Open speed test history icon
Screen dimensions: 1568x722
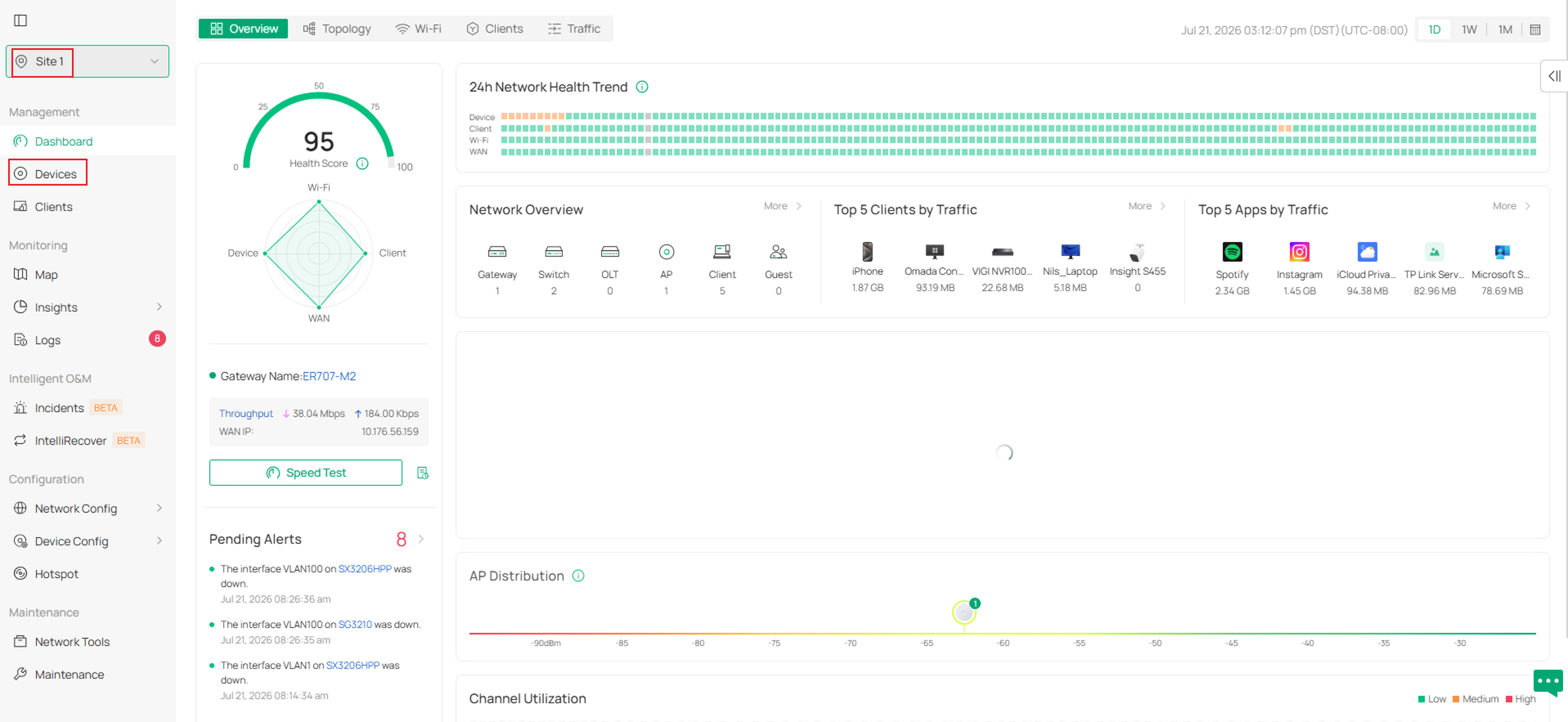422,473
